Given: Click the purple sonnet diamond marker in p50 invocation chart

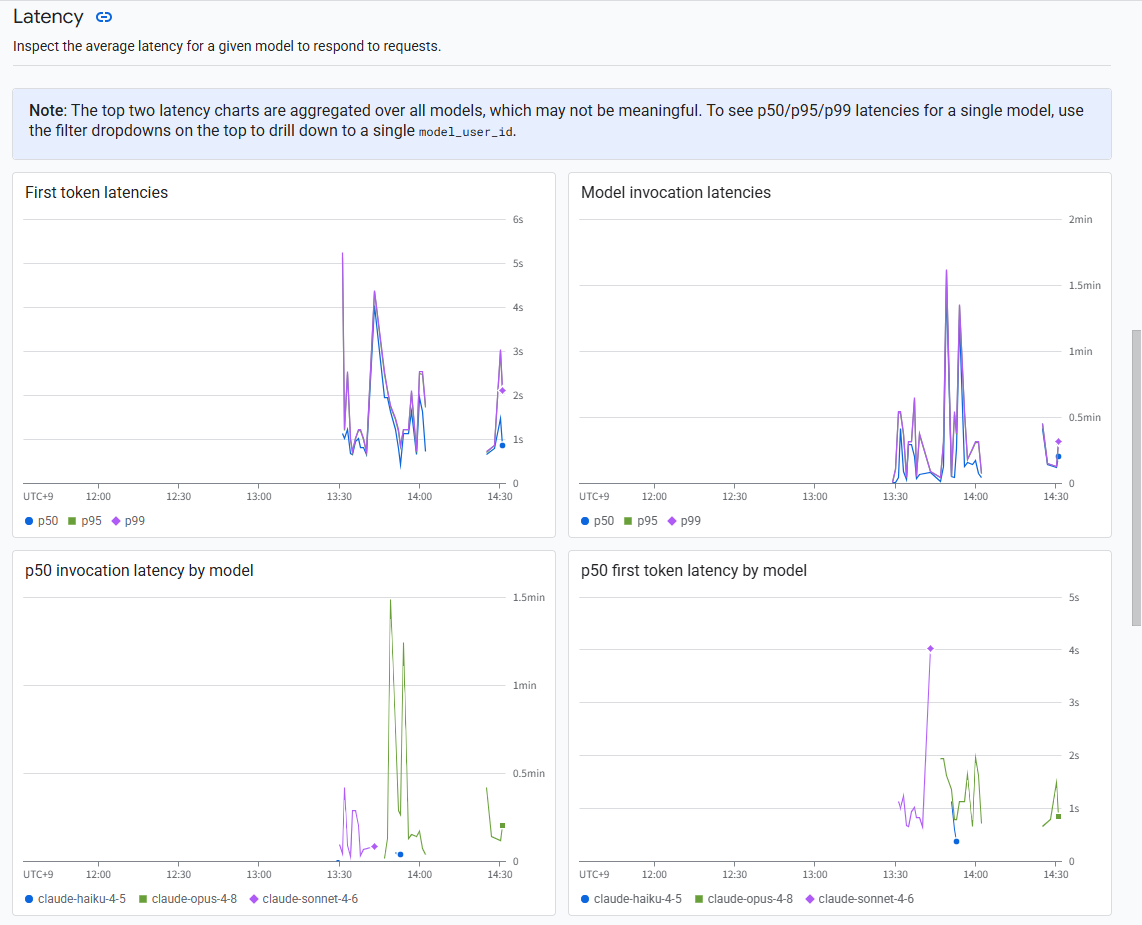Looking at the screenshot, I should click(374, 846).
